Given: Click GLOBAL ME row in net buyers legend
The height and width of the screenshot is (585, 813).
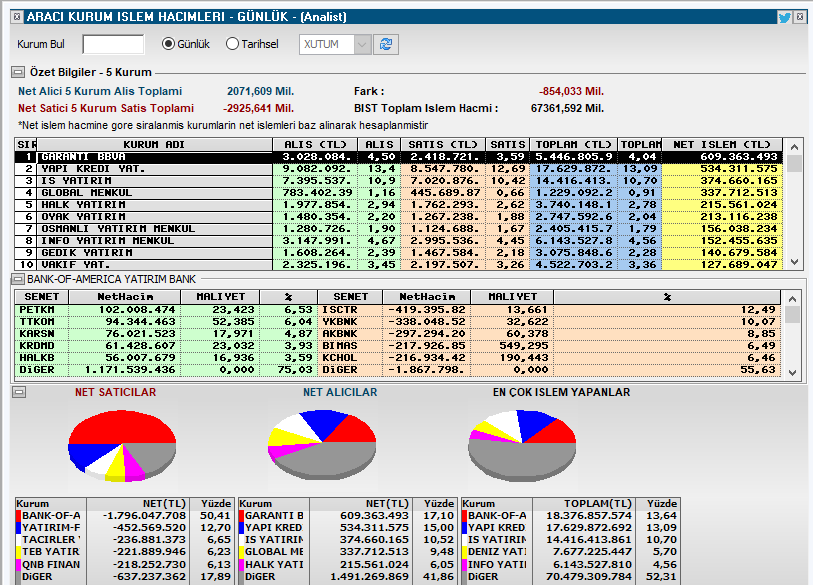Looking at the screenshot, I should tap(346, 552).
